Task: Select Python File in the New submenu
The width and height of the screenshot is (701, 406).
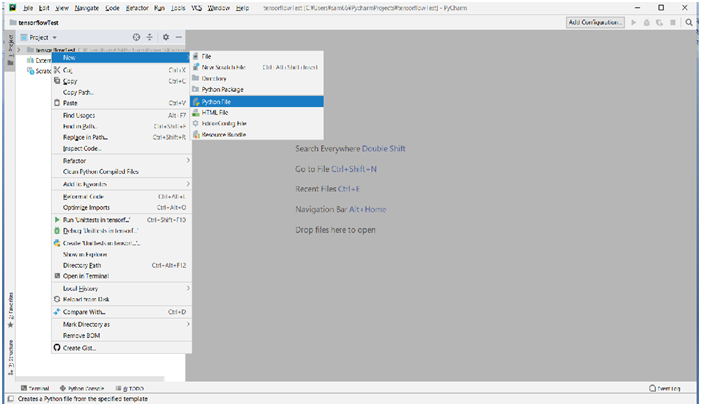Action: click(x=257, y=102)
